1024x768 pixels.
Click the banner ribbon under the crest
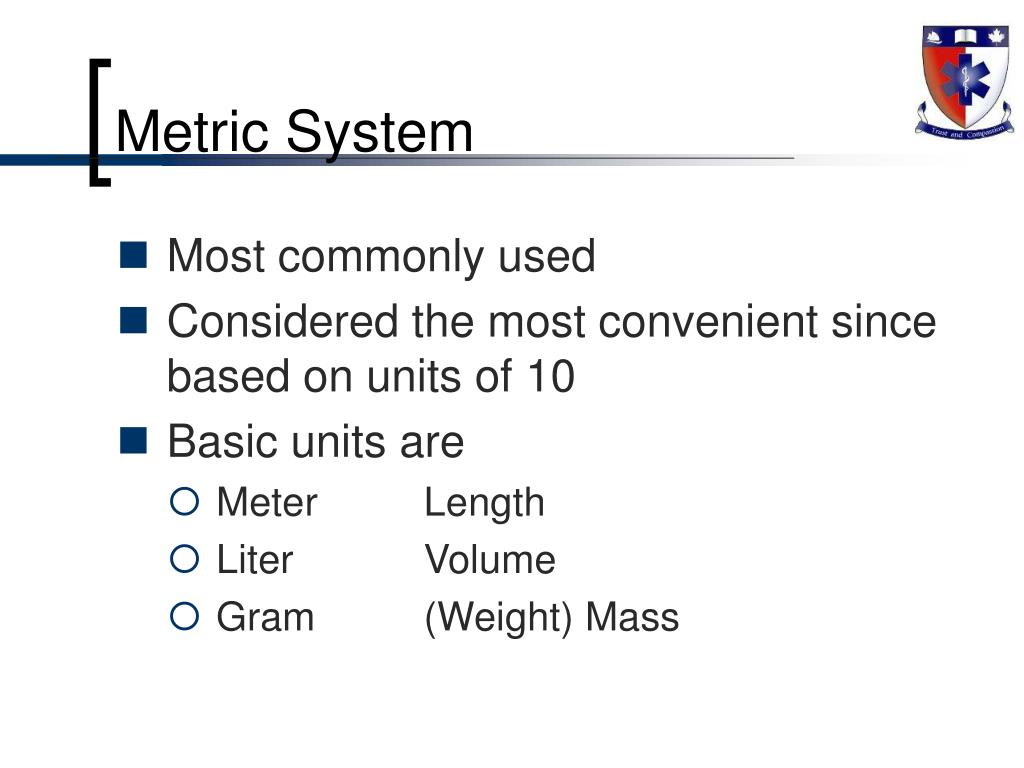965,126
